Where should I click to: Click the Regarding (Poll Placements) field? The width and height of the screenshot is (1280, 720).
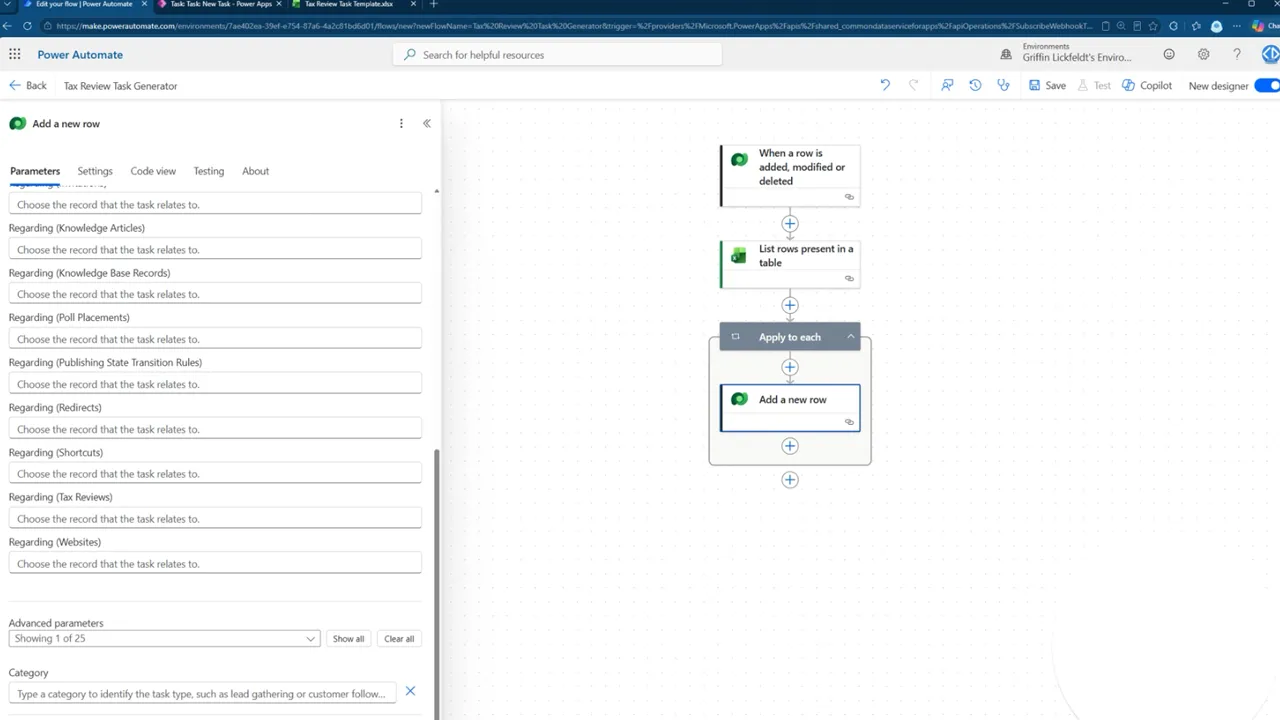tap(215, 339)
